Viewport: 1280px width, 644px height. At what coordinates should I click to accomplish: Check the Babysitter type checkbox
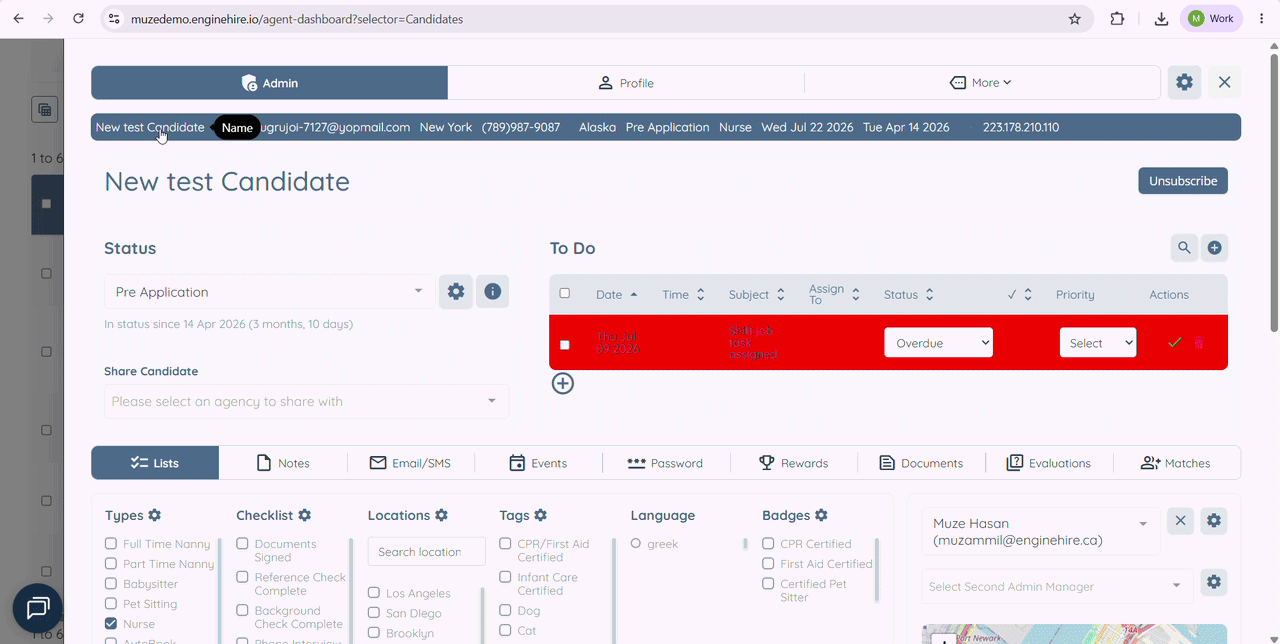pyautogui.click(x=111, y=584)
